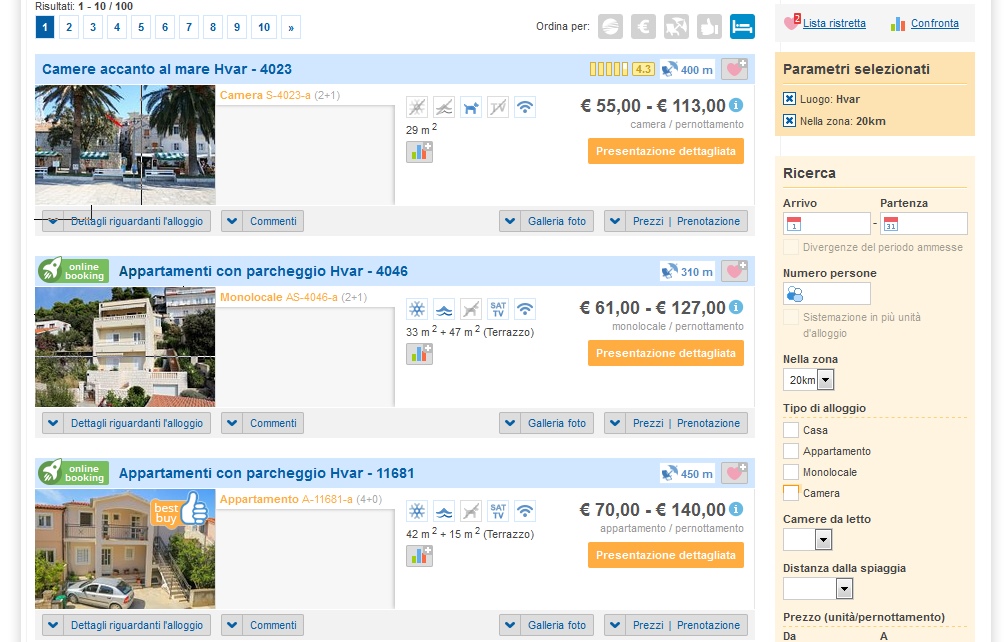
Task: Tick the Monolocale checkbox
Action: (791, 472)
